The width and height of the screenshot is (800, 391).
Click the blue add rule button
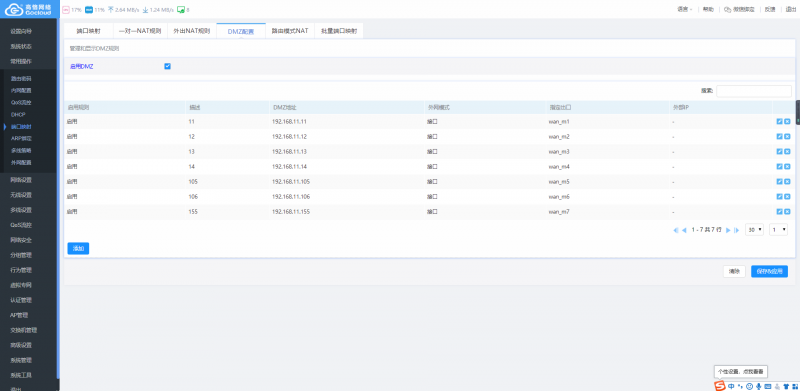point(78,249)
